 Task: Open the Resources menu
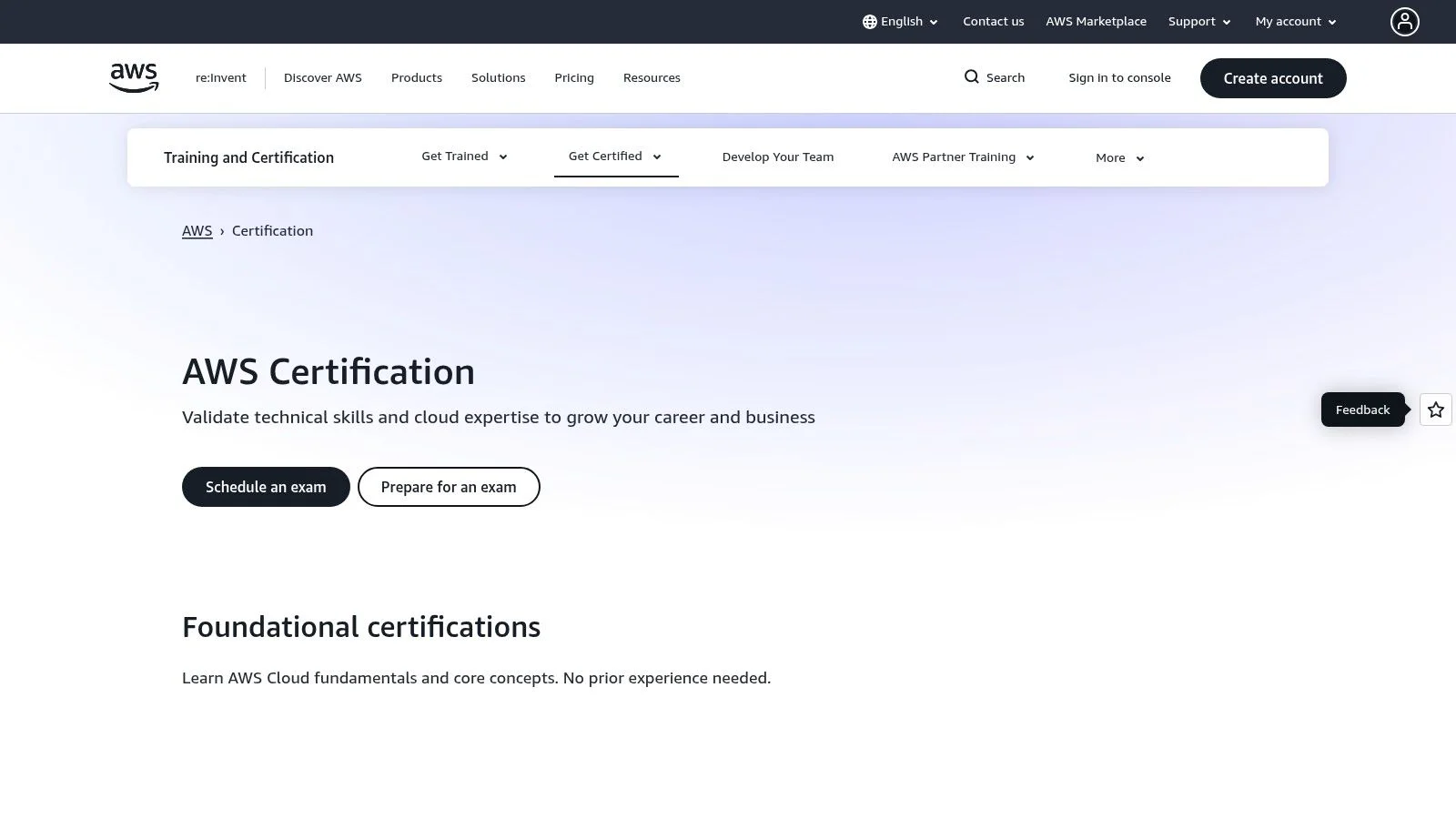click(x=652, y=78)
